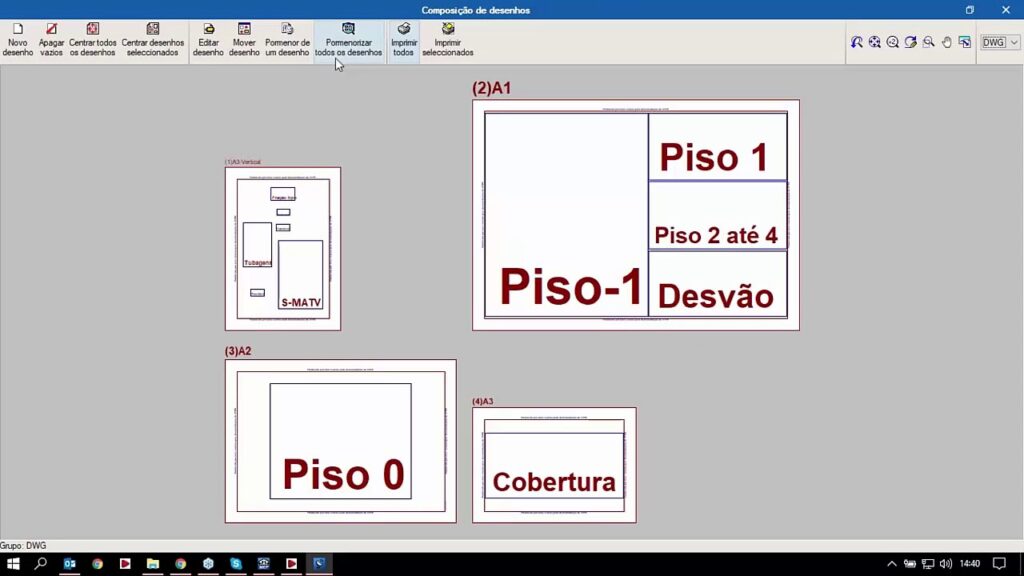Click the Novo desenho toolbar button
Screen dimensions: 1024x576
coord(17,39)
